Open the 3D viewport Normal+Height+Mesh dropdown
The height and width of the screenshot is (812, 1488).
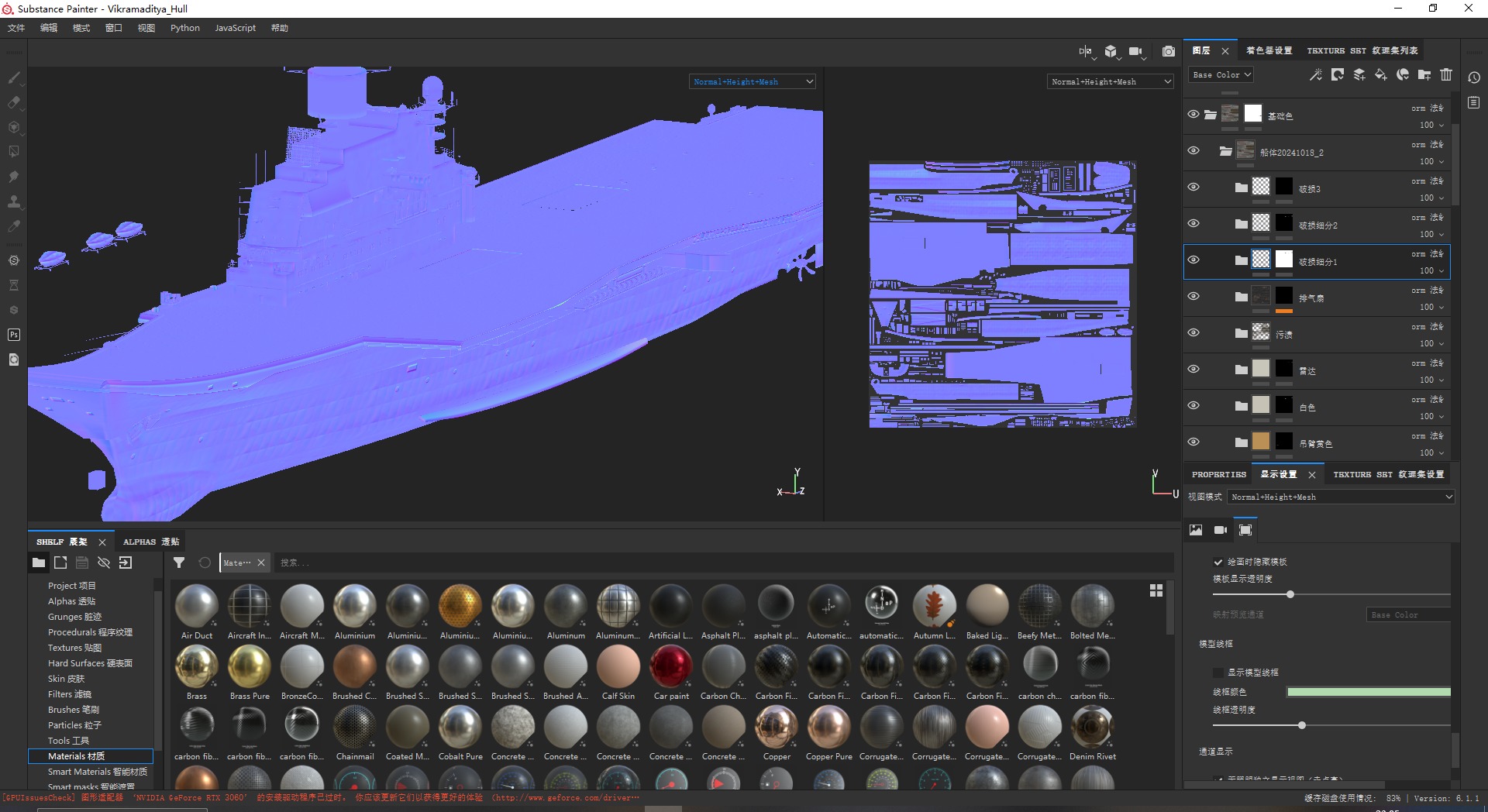click(753, 81)
